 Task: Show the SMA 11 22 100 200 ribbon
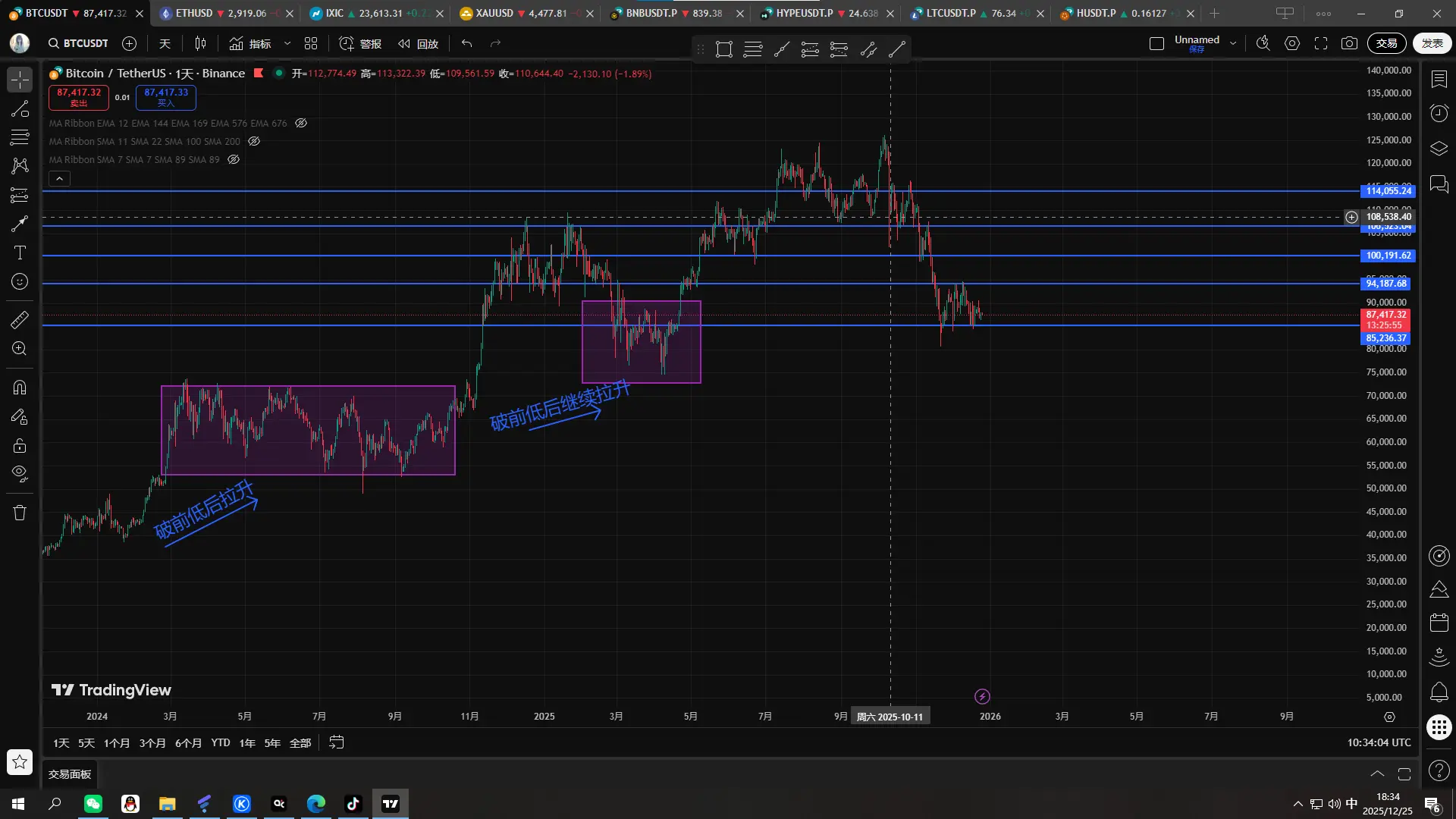(x=254, y=141)
